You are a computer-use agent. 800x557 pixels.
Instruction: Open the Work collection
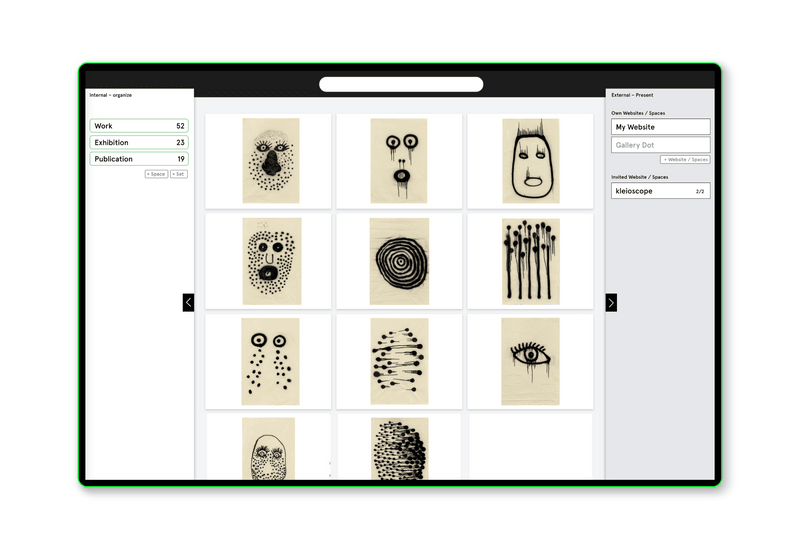click(139, 127)
